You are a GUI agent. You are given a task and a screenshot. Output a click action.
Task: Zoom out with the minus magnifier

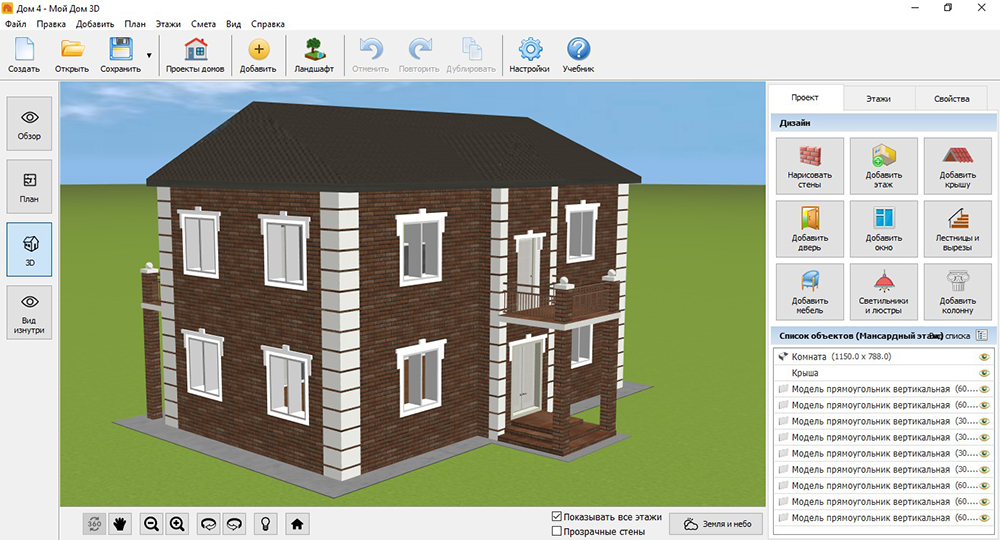coord(151,524)
